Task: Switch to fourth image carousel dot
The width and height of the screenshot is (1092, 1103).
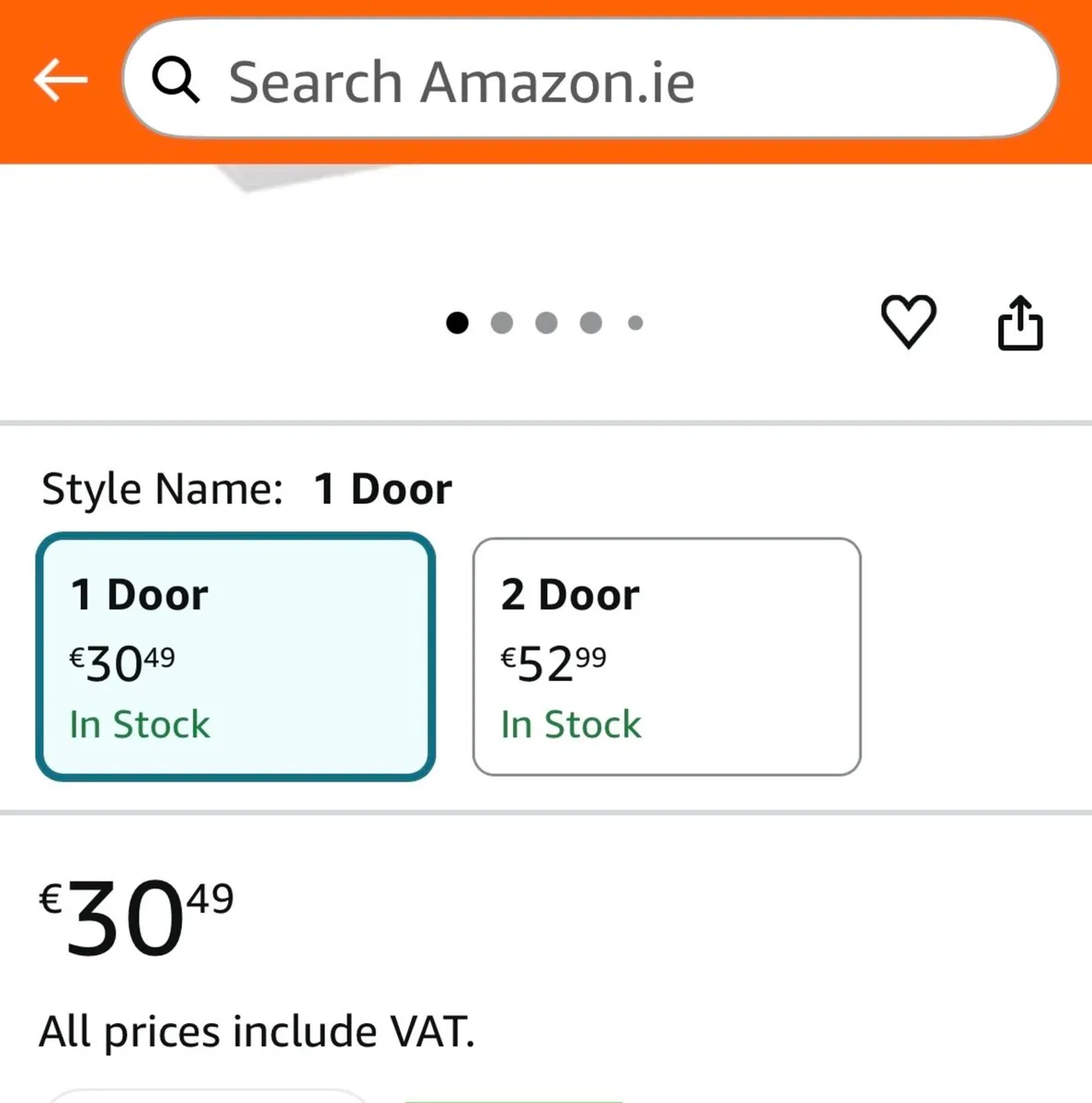Action: pyautogui.click(x=591, y=323)
